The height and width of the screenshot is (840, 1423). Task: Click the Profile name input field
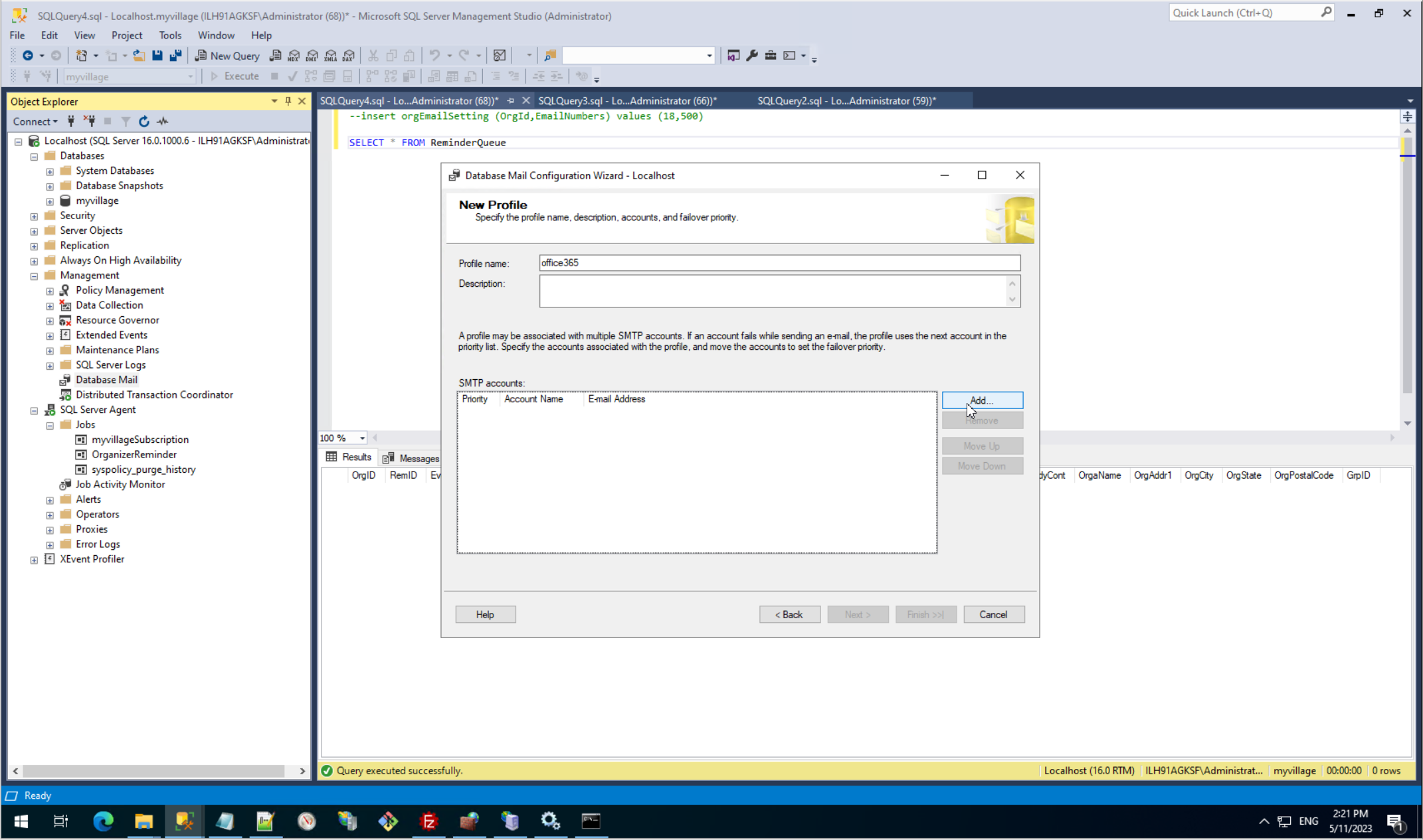779,263
